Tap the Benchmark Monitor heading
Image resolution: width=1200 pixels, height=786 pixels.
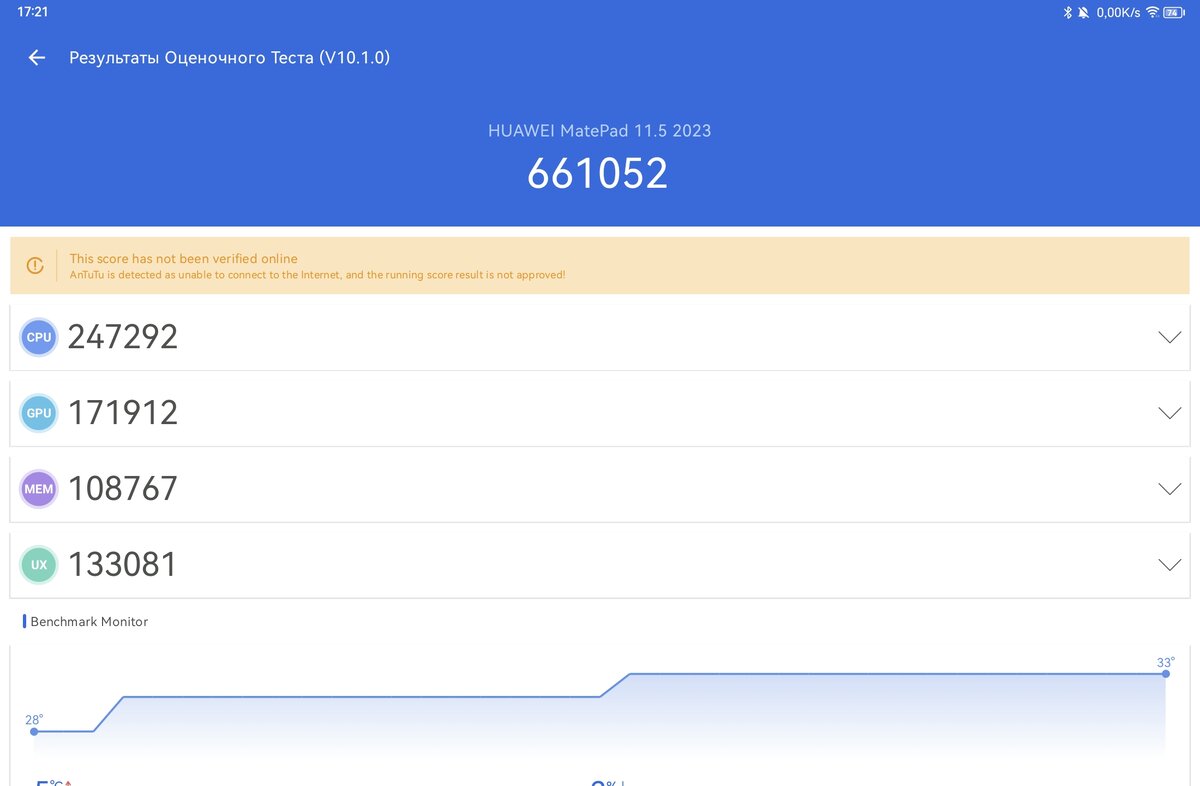pyautogui.click(x=89, y=622)
